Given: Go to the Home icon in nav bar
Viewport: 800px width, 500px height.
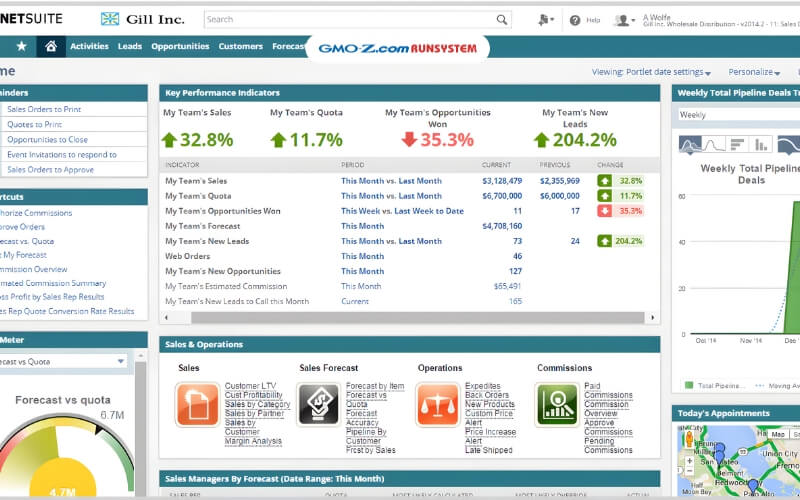Looking at the screenshot, I should pyautogui.click(x=51, y=46).
